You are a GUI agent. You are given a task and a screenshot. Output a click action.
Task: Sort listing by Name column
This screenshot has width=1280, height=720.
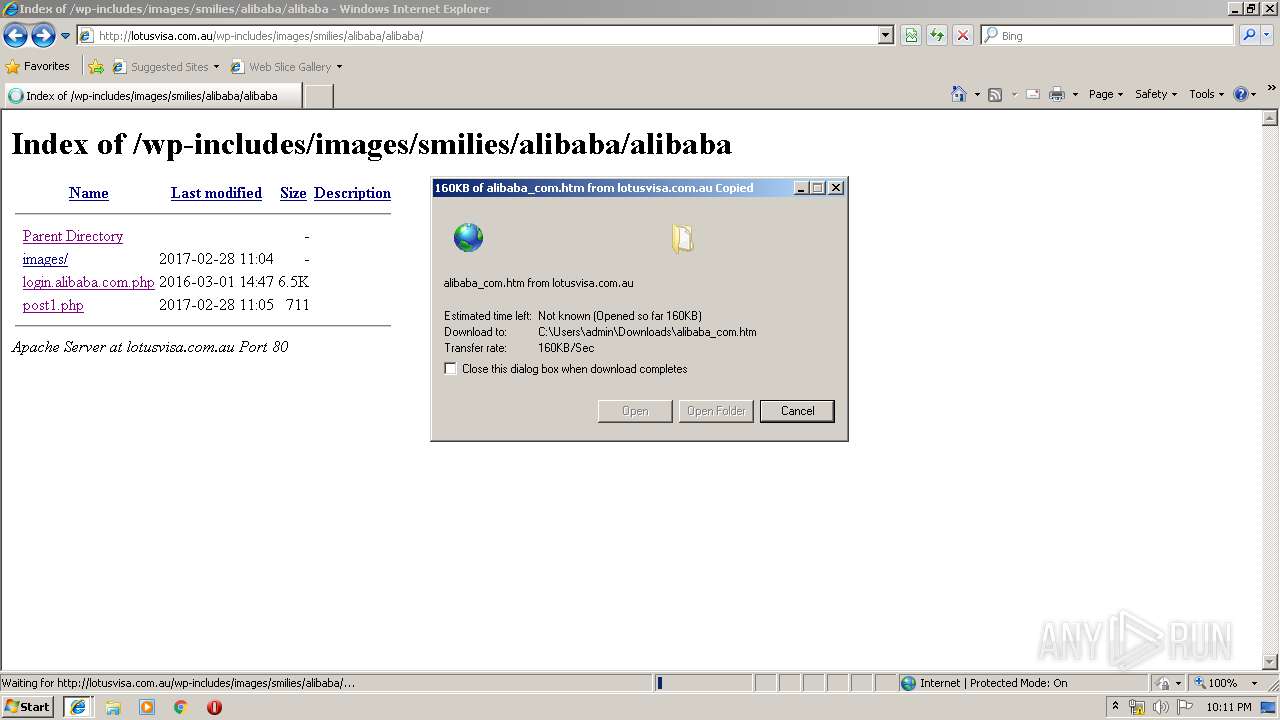click(x=89, y=193)
